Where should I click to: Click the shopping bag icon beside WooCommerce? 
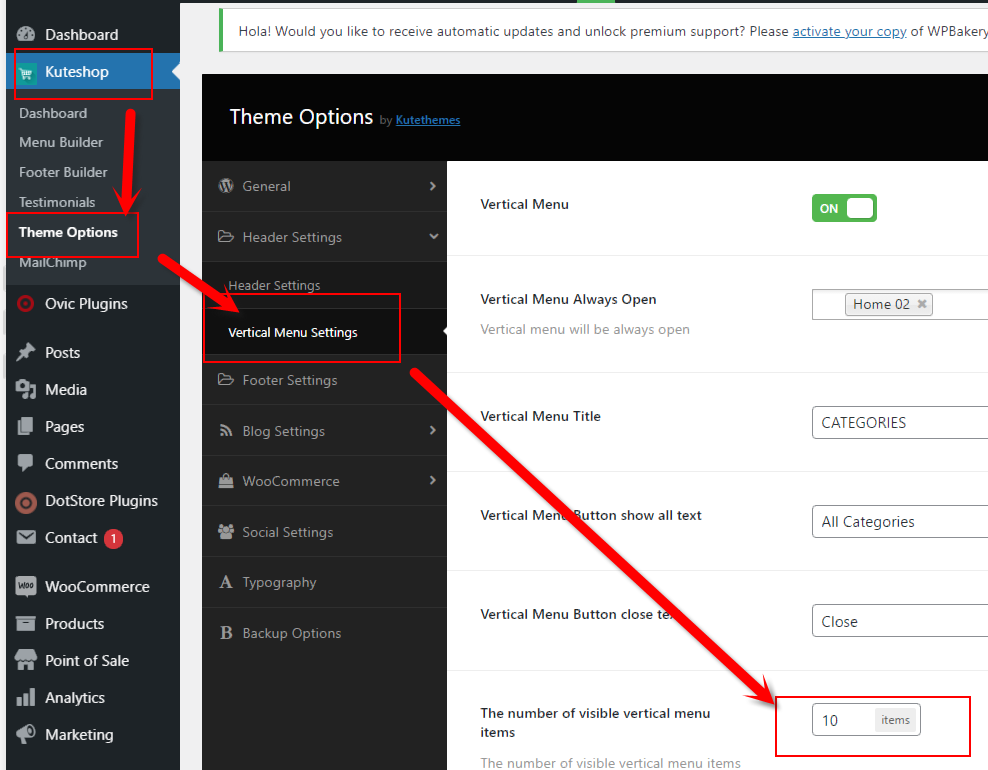[226, 481]
